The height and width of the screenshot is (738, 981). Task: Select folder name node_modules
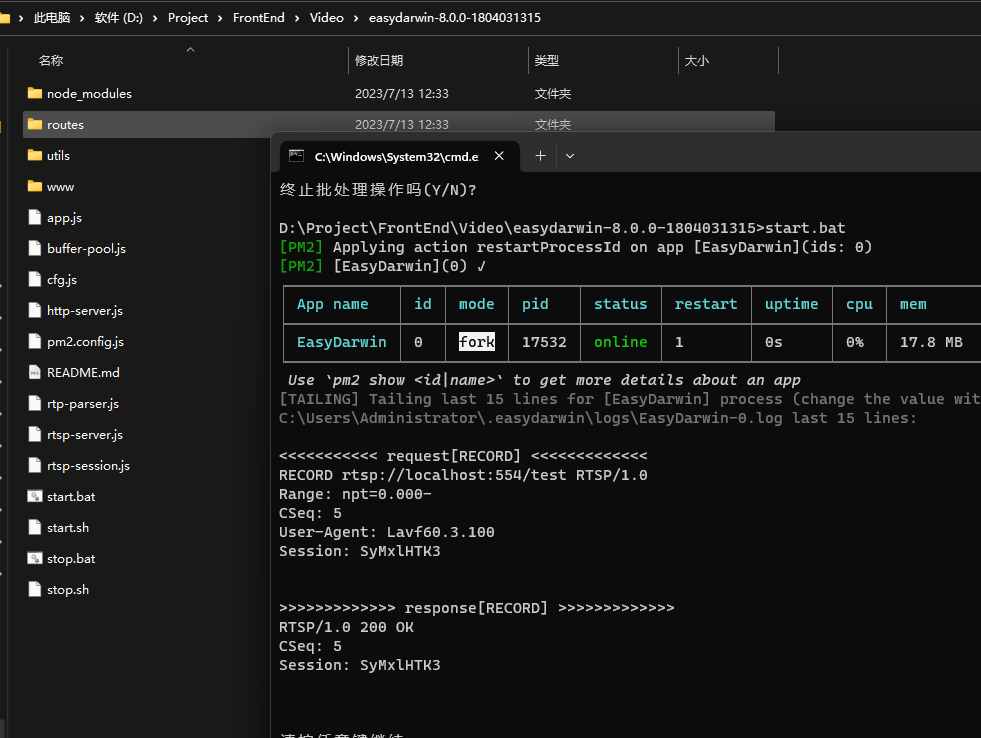point(89,93)
